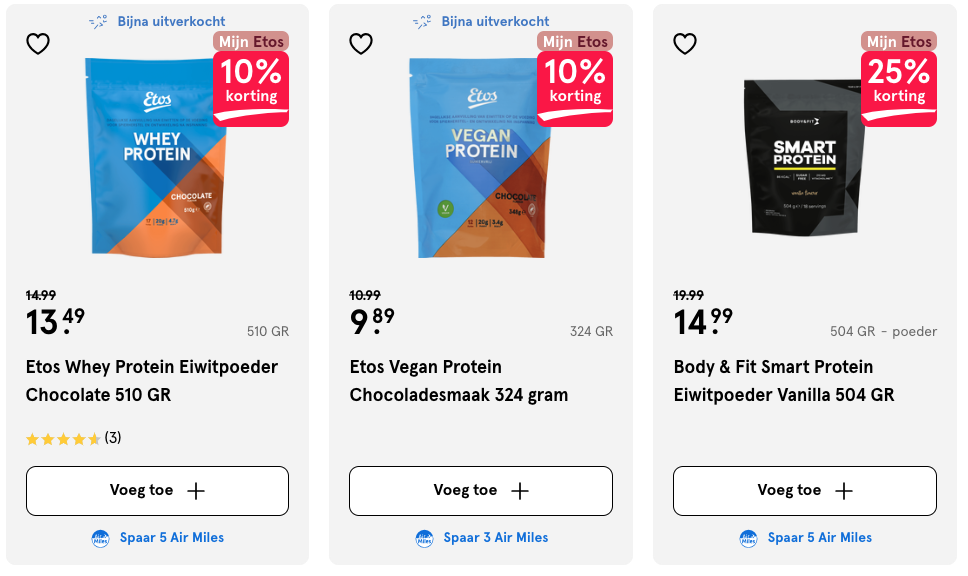Add Body & Fit Smart Protein to cart

(x=805, y=491)
